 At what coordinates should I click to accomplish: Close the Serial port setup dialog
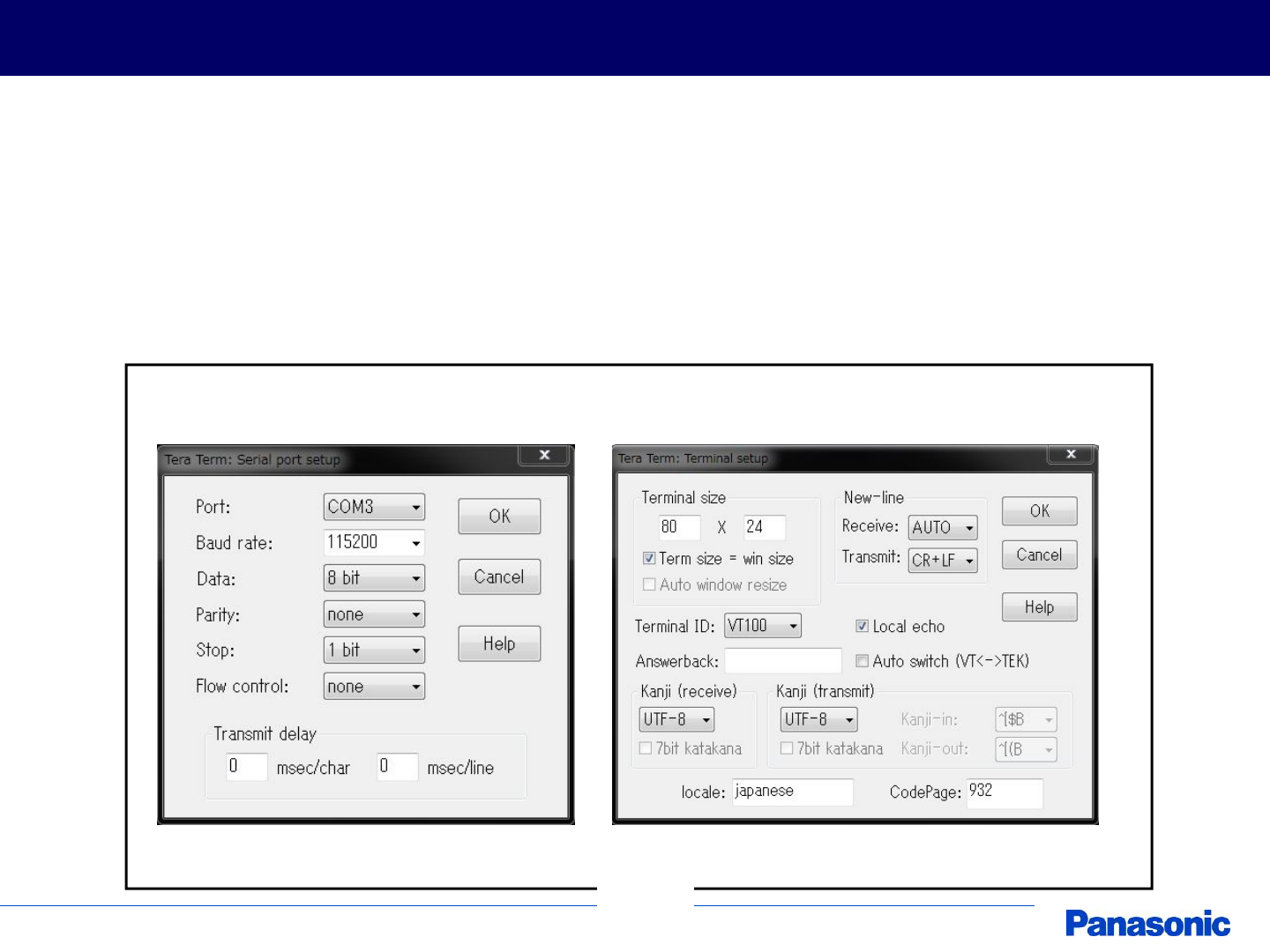coord(545,455)
